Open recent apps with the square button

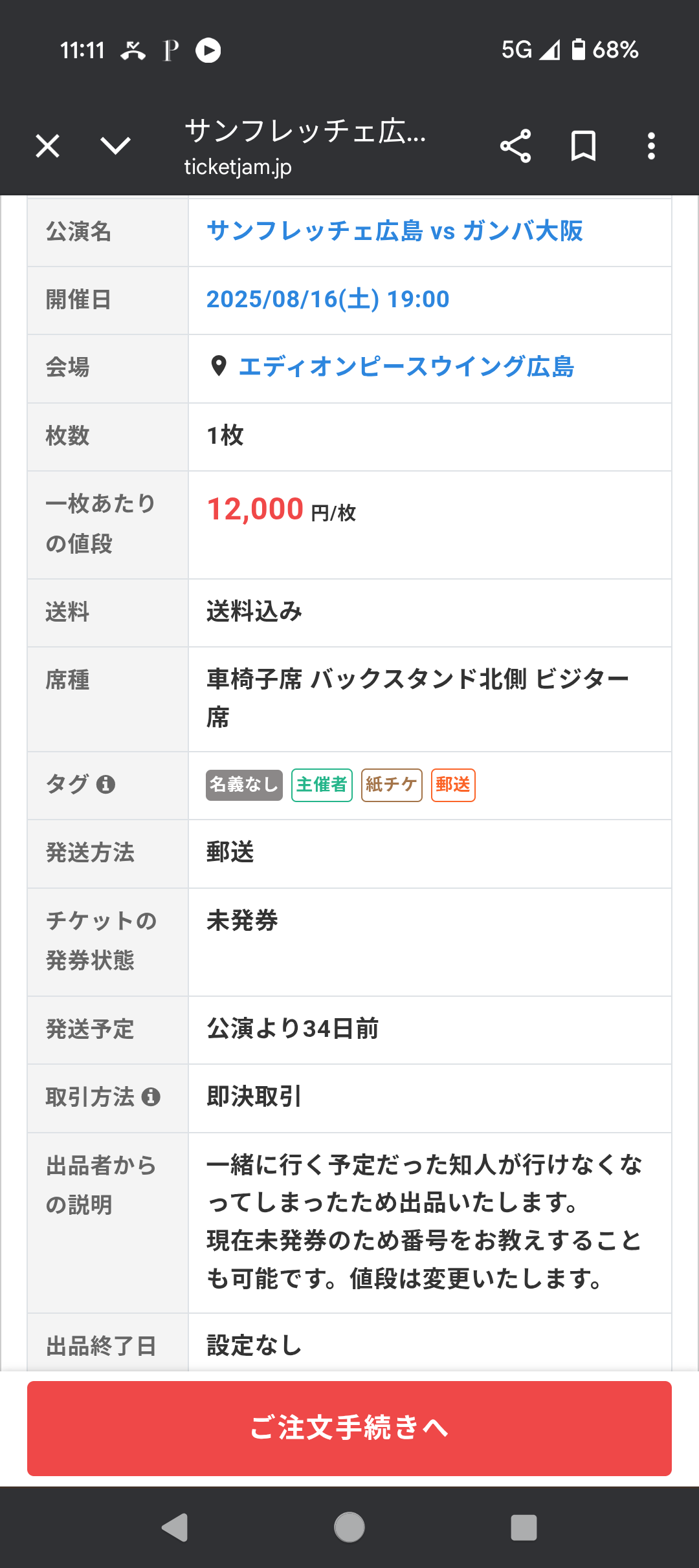click(x=524, y=1528)
